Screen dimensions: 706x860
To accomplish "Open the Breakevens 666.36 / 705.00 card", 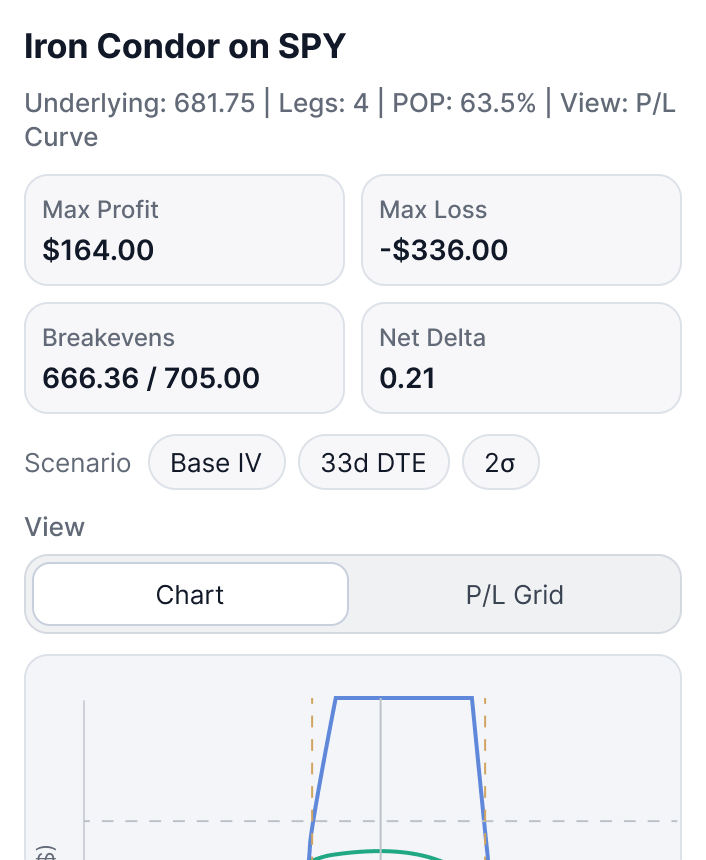I will [184, 358].
